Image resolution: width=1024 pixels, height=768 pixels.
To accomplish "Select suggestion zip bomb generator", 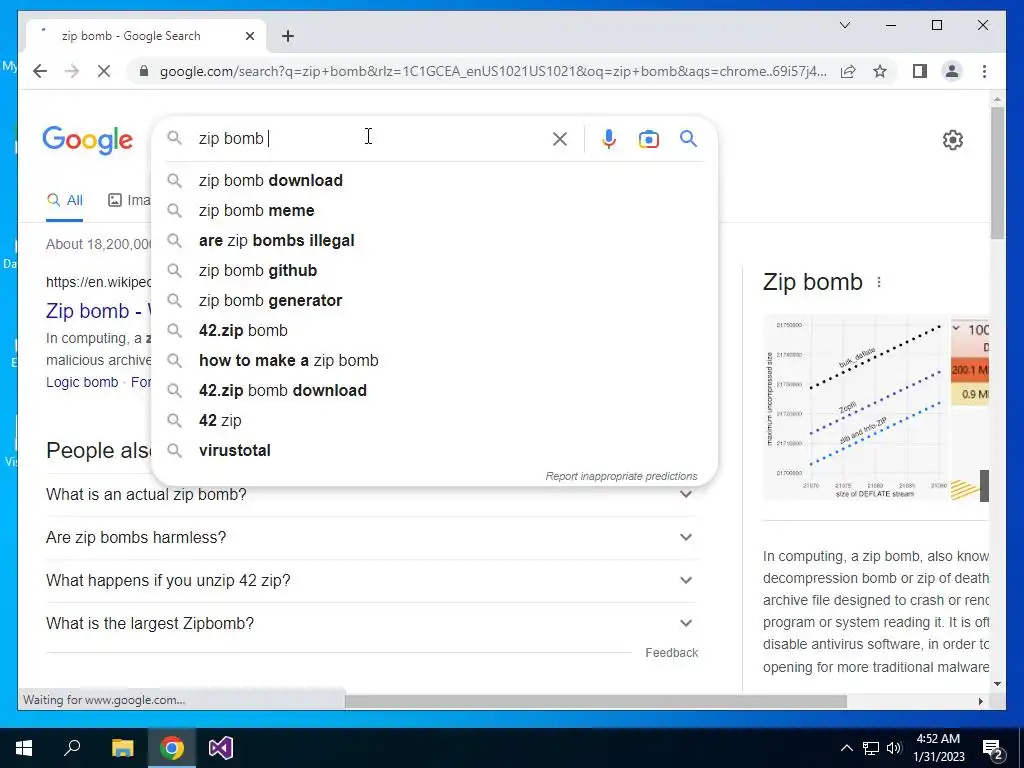I will (x=434, y=300).
